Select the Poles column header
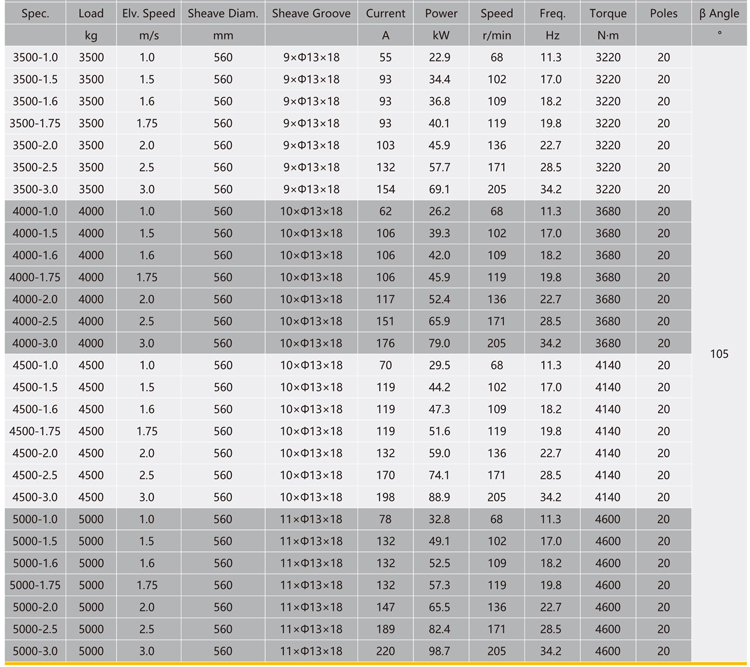Screen dimensions: 750x667 [x=664, y=14]
